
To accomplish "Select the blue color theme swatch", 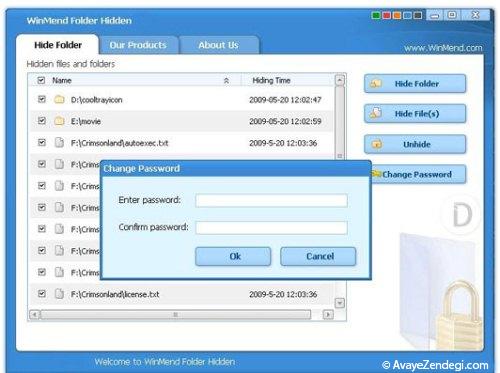I will pos(407,15).
